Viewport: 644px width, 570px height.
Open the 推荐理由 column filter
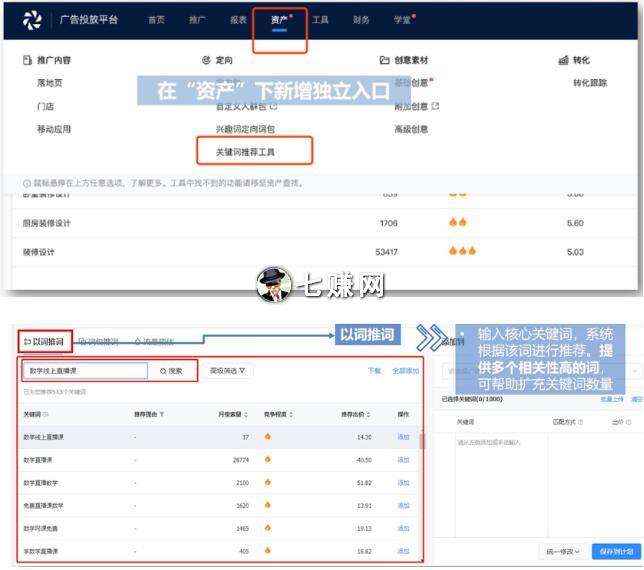coord(162,414)
